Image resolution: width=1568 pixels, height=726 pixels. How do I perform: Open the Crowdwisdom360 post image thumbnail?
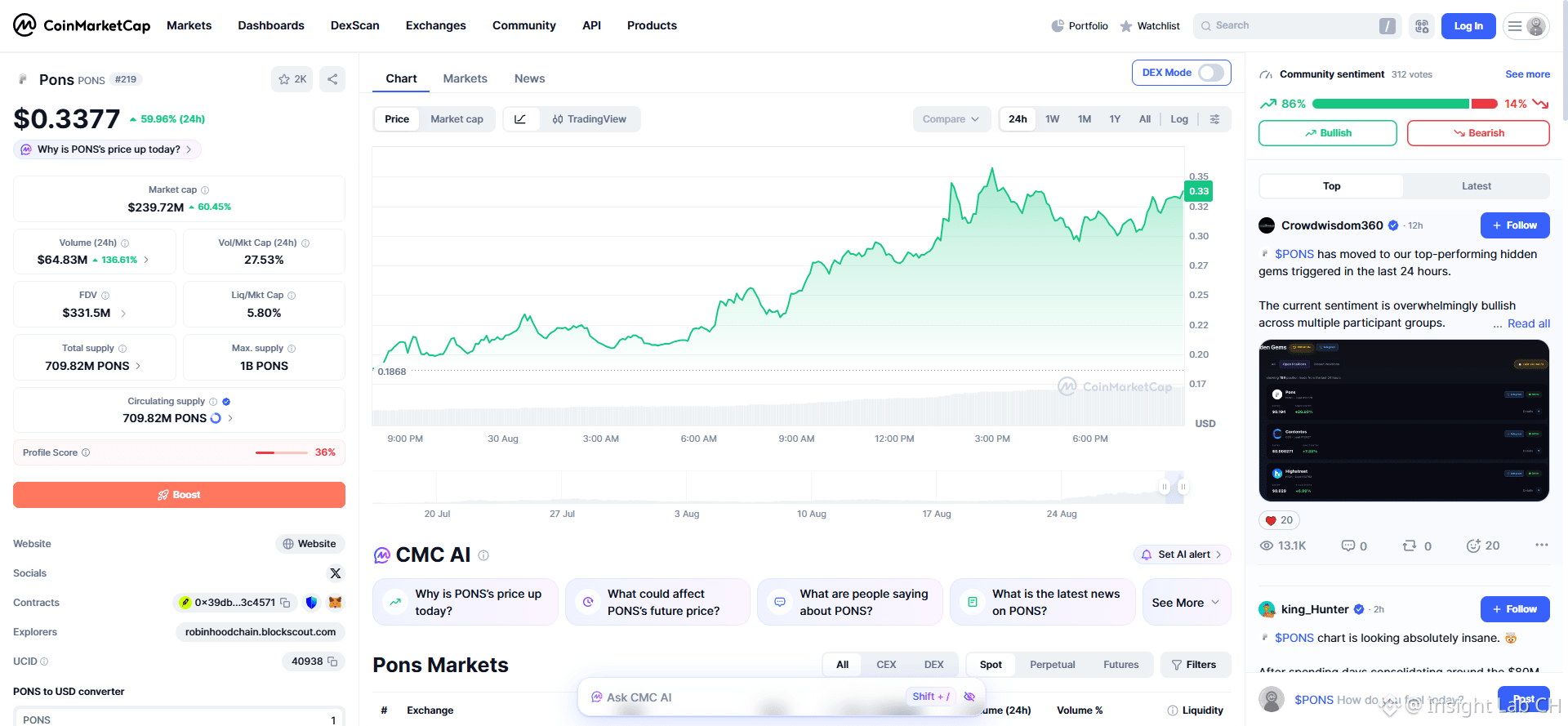1405,421
